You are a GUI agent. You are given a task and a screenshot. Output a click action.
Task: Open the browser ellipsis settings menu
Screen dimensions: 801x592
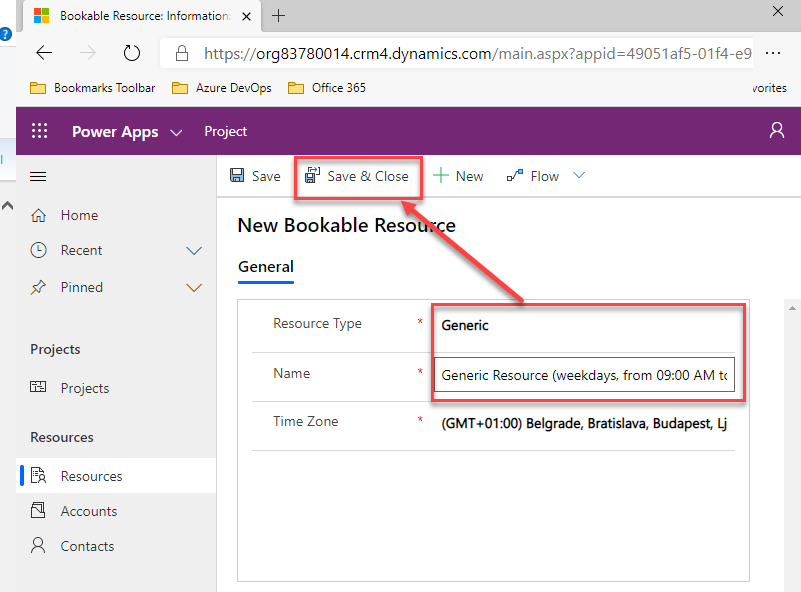(772, 53)
